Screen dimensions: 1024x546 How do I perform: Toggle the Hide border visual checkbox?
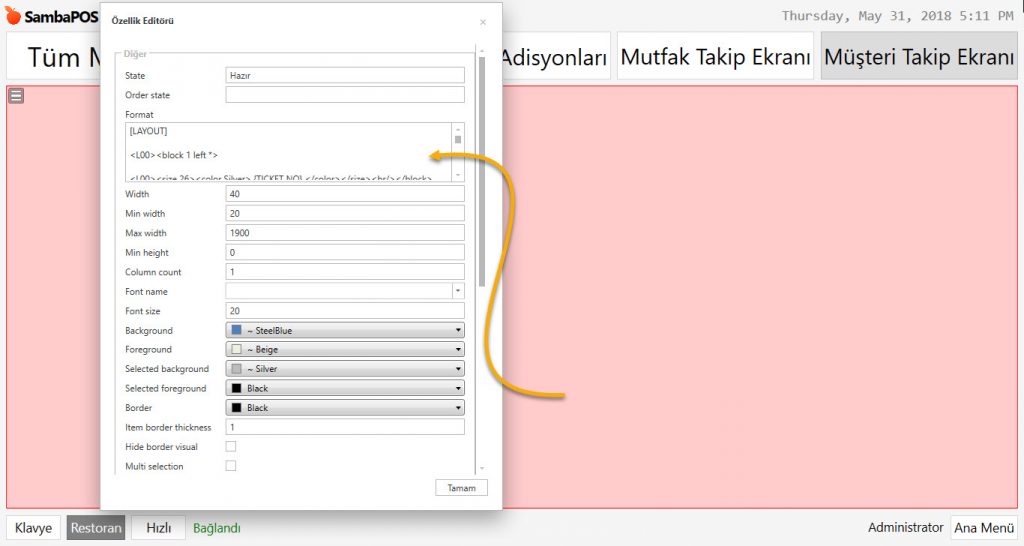click(x=231, y=447)
